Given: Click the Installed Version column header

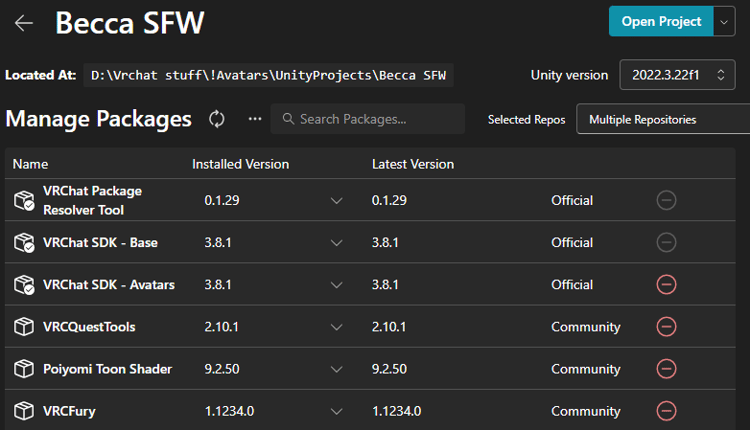Looking at the screenshot, I should [240, 164].
